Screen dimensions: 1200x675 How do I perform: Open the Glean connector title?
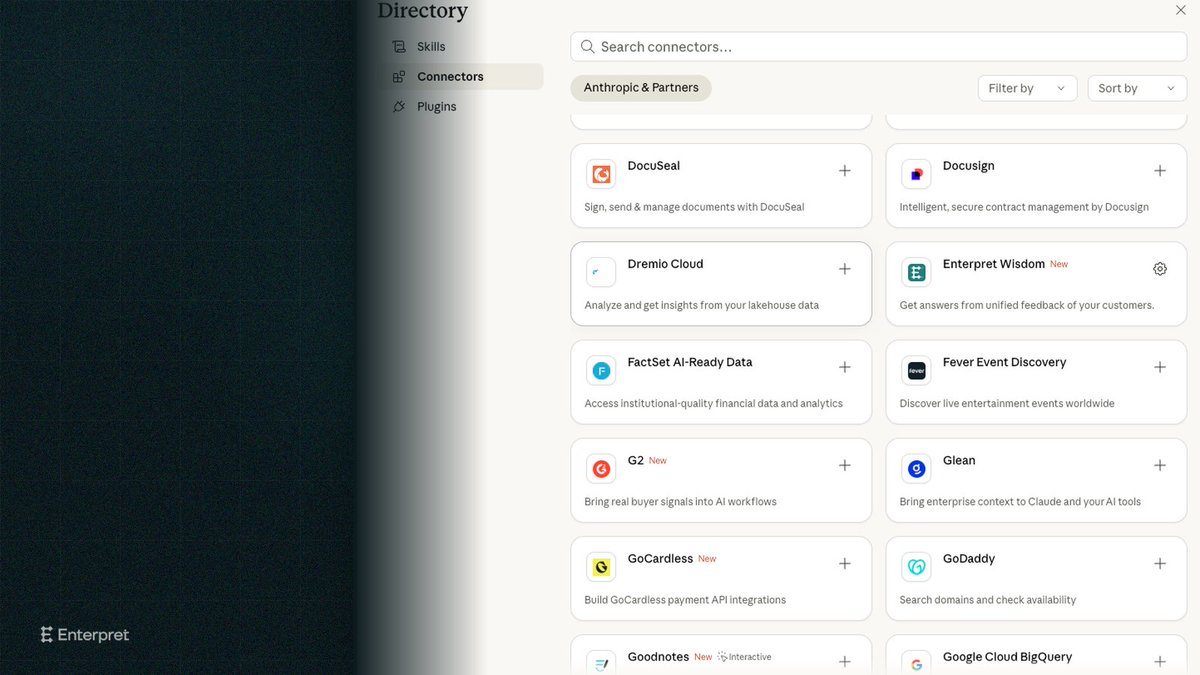pos(959,460)
